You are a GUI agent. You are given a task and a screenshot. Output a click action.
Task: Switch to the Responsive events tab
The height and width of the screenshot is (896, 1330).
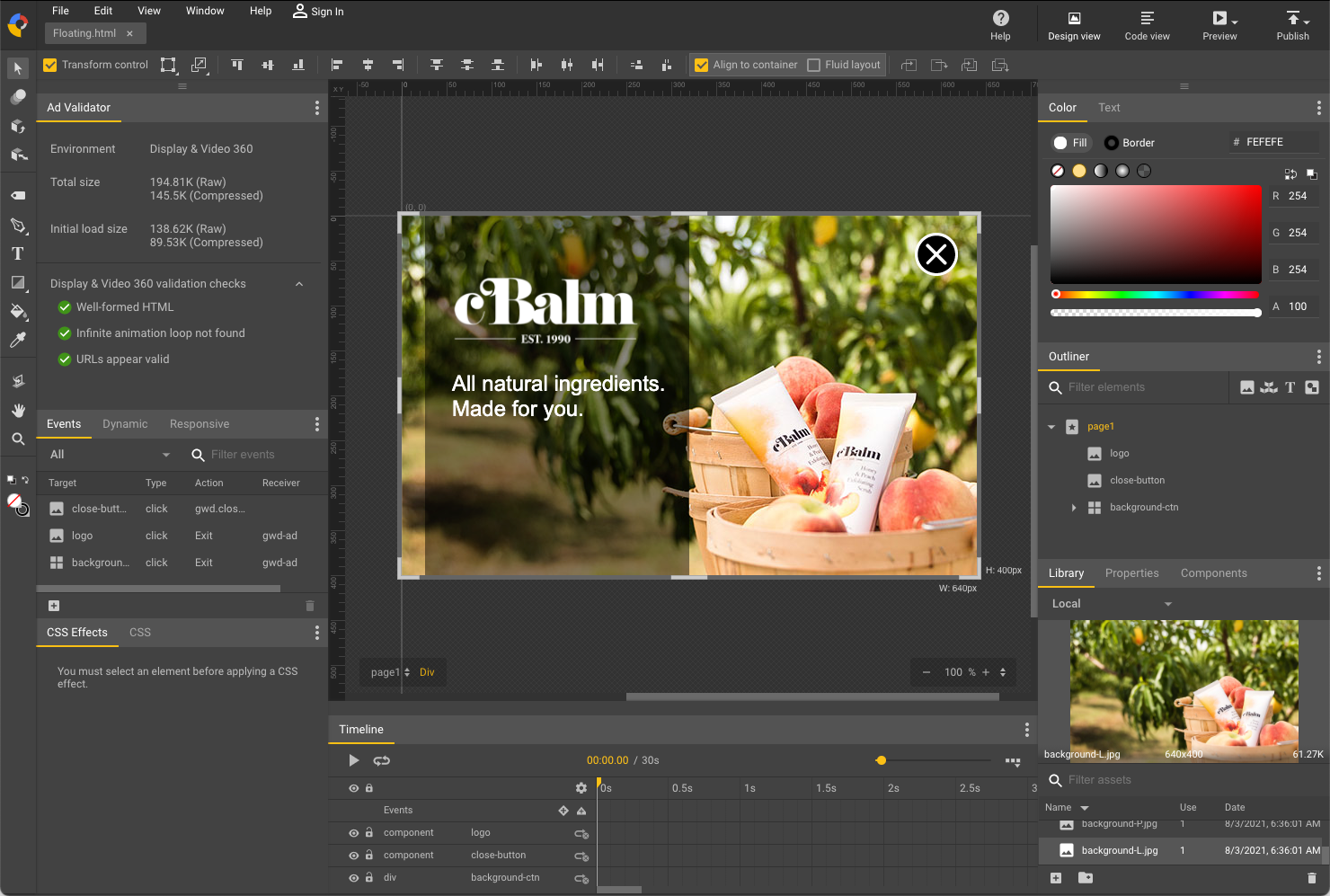click(x=199, y=423)
